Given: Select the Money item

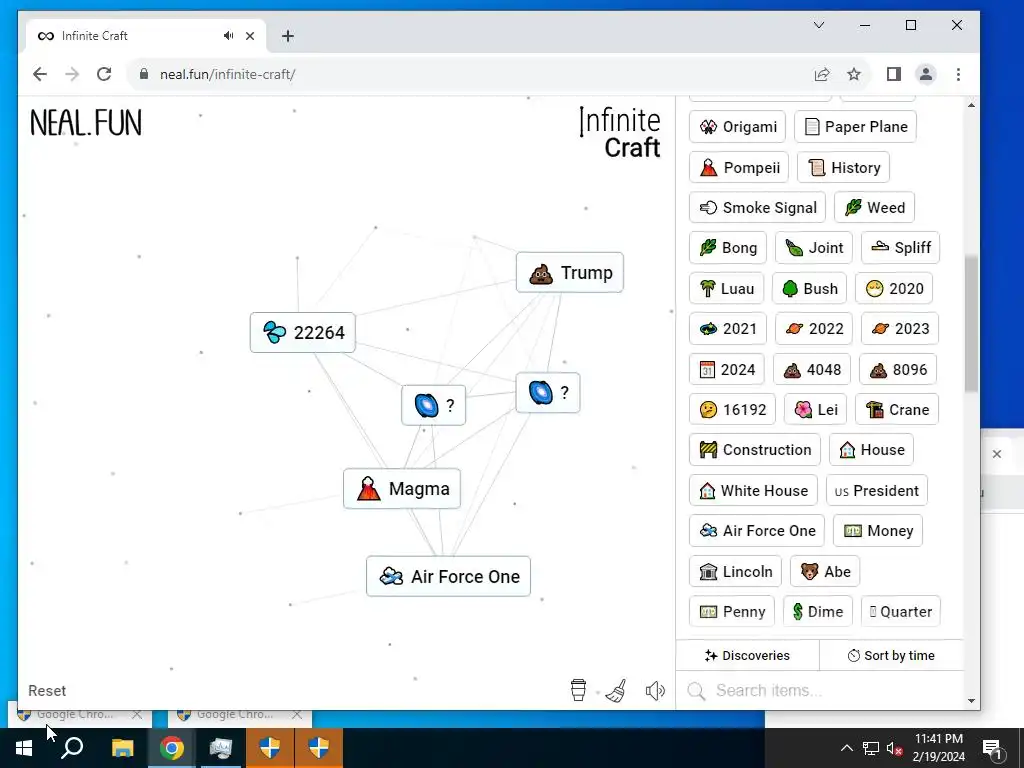Looking at the screenshot, I should [878, 530].
